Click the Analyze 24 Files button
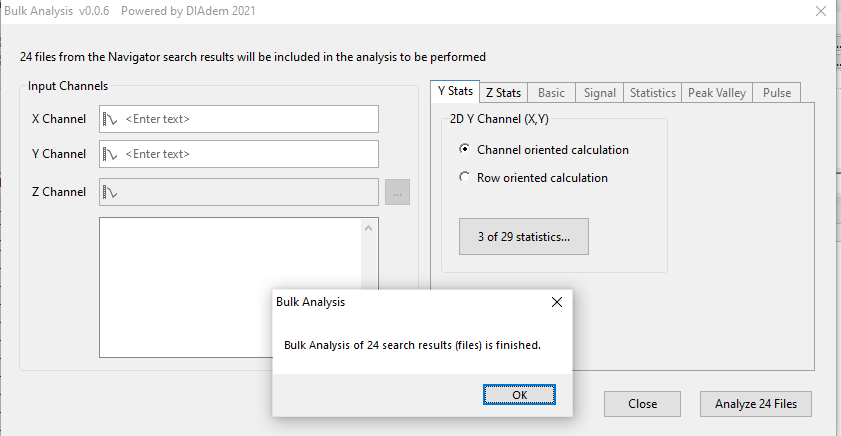The width and height of the screenshot is (841, 436). tap(756, 404)
